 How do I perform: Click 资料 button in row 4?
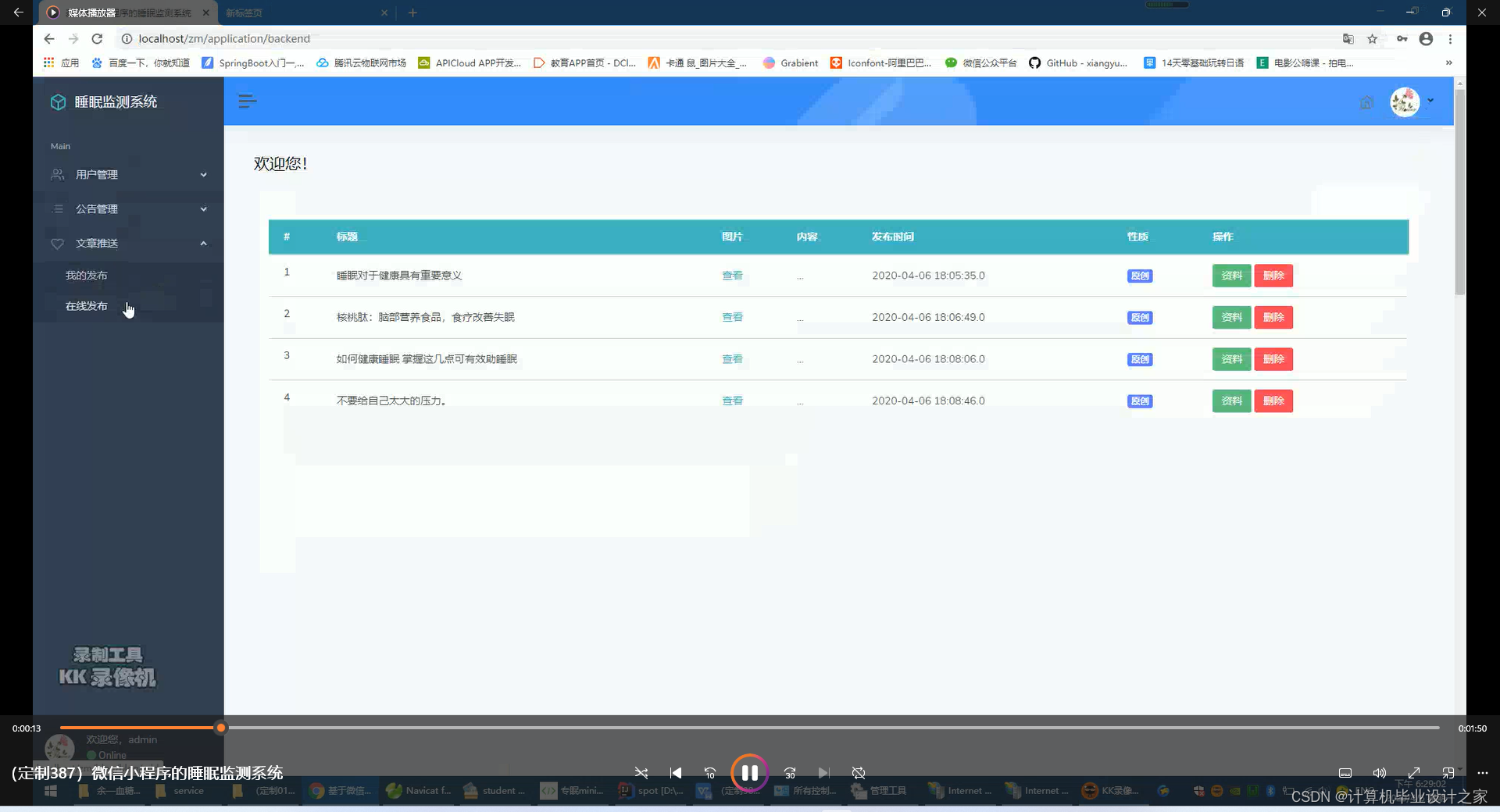point(1231,401)
